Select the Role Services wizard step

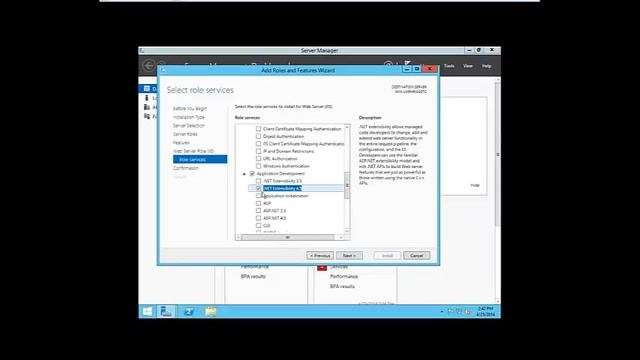(x=200, y=159)
